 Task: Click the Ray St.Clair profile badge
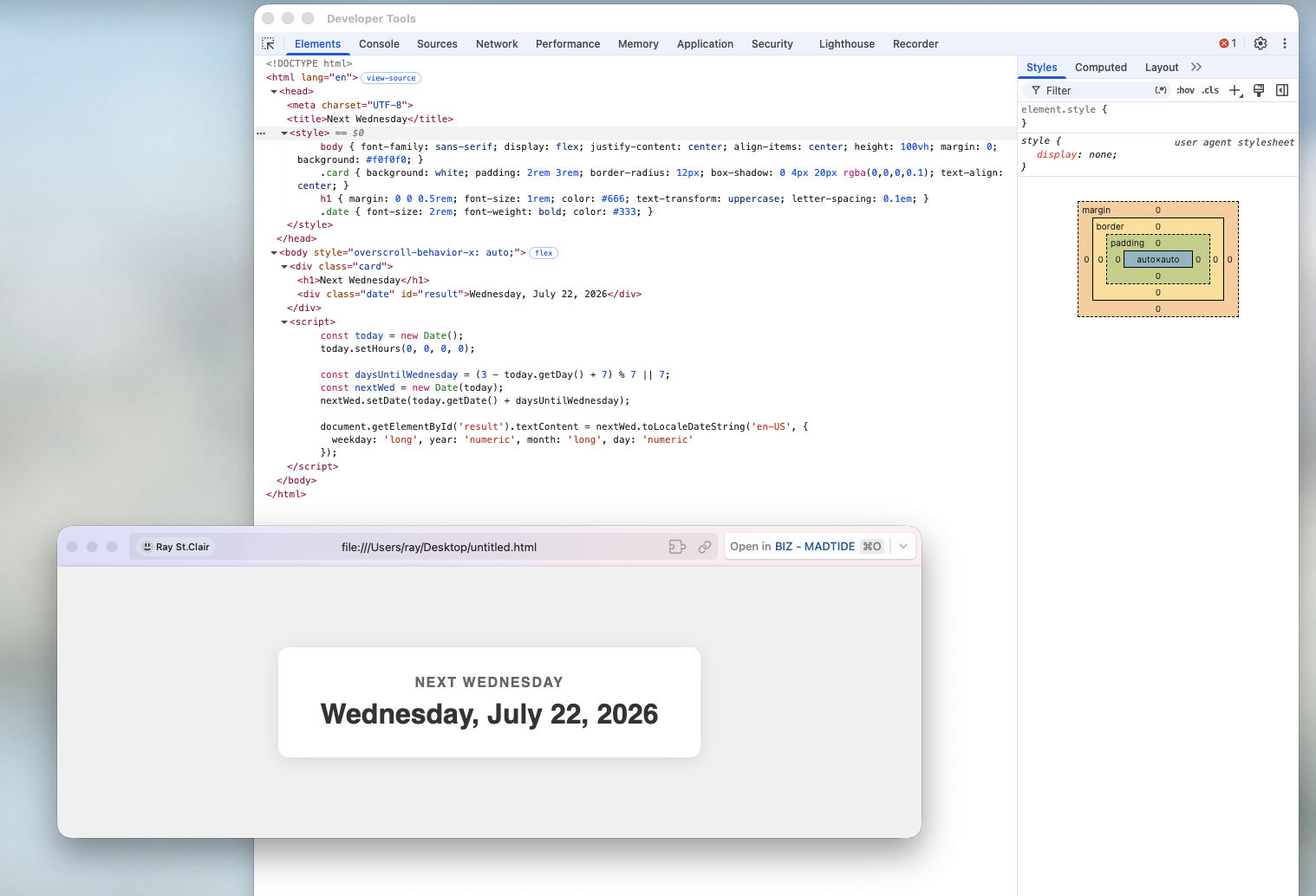176,547
